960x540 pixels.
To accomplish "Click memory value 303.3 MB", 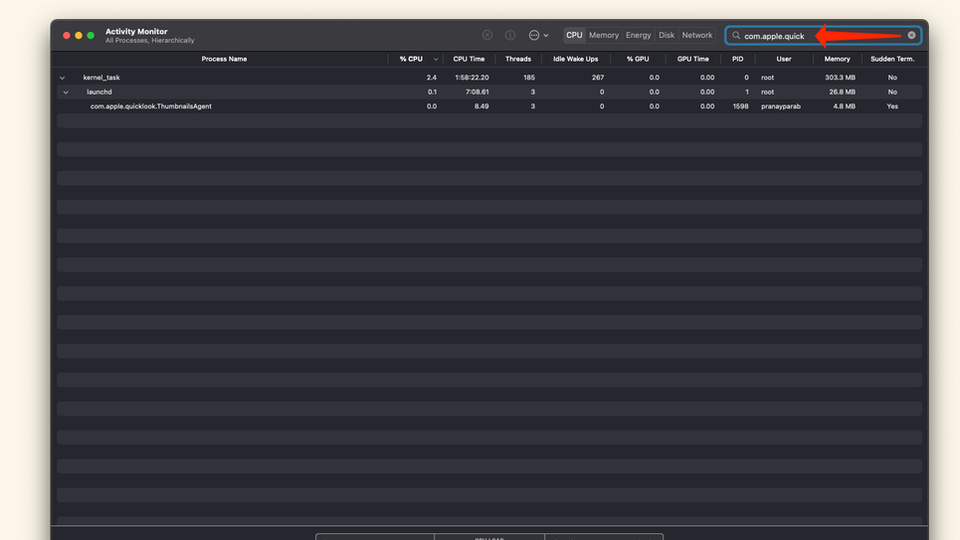I will click(839, 78).
